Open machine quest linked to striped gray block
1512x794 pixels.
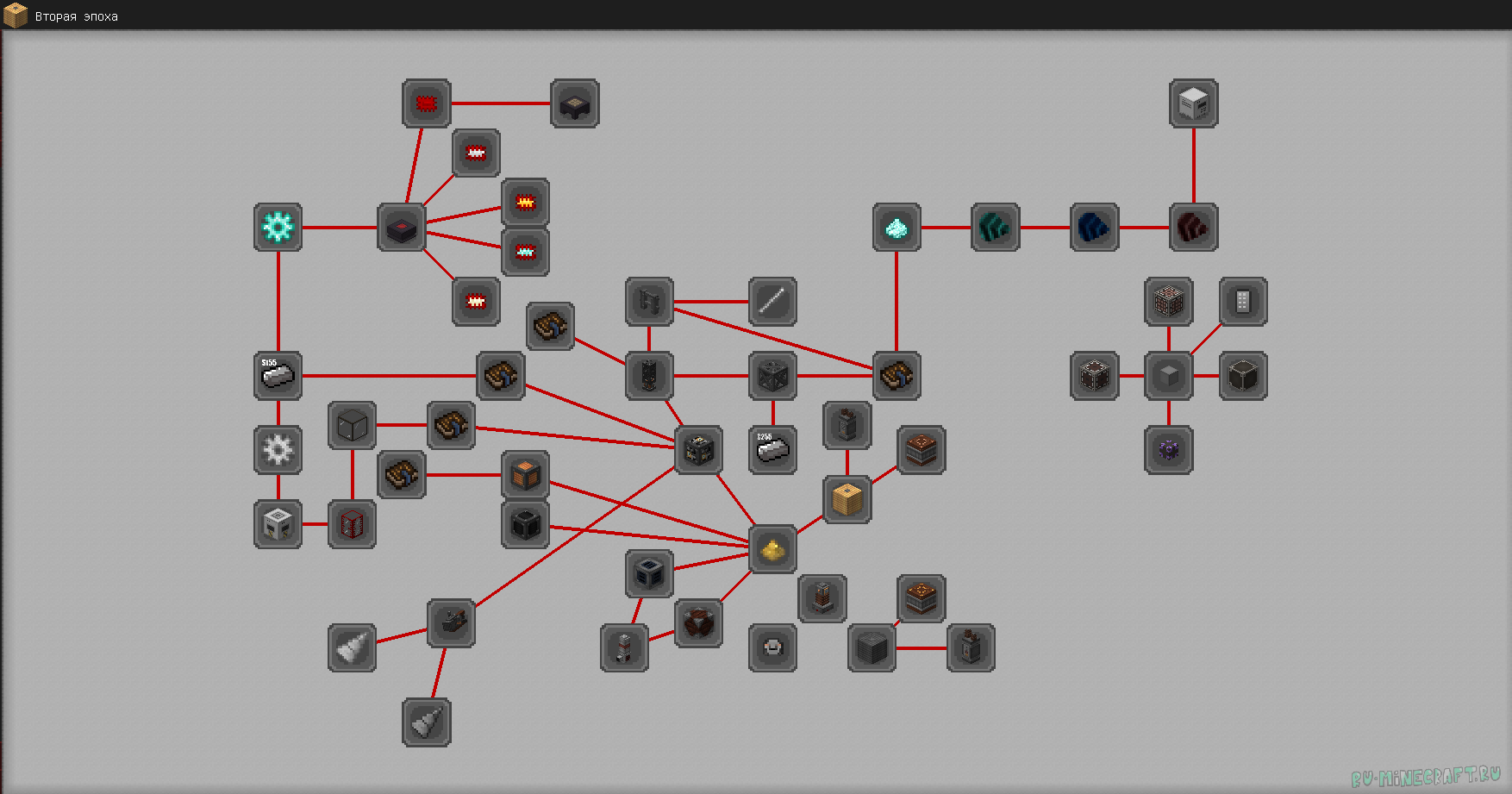971,648
